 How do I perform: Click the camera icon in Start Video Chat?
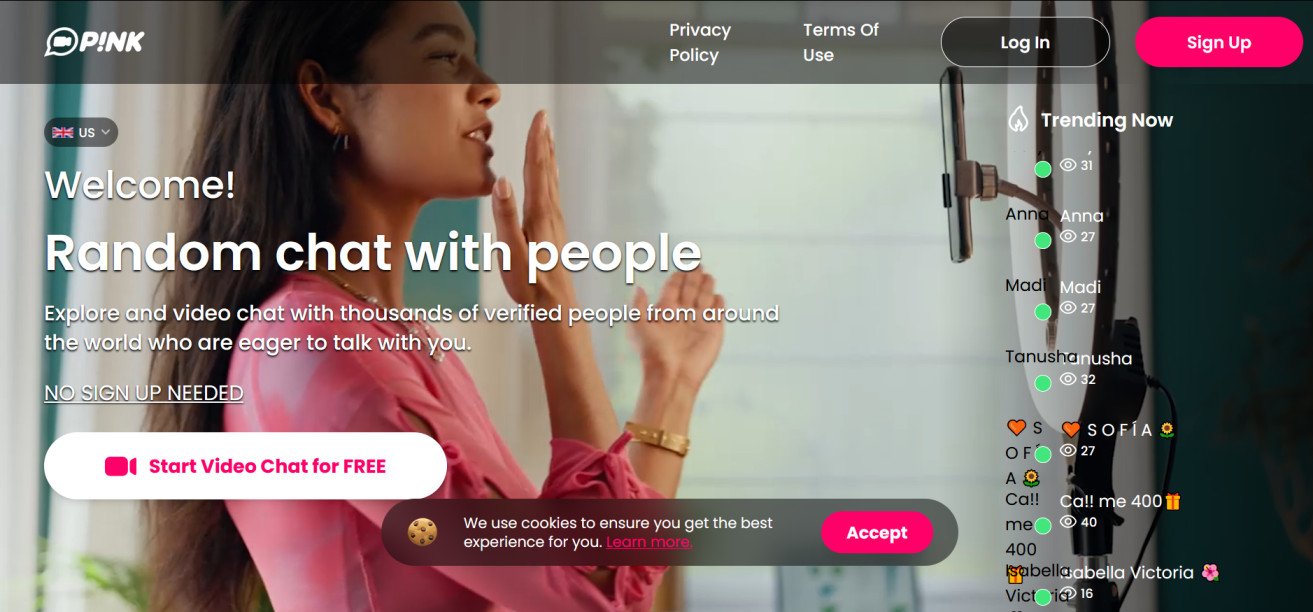pyautogui.click(x=120, y=466)
